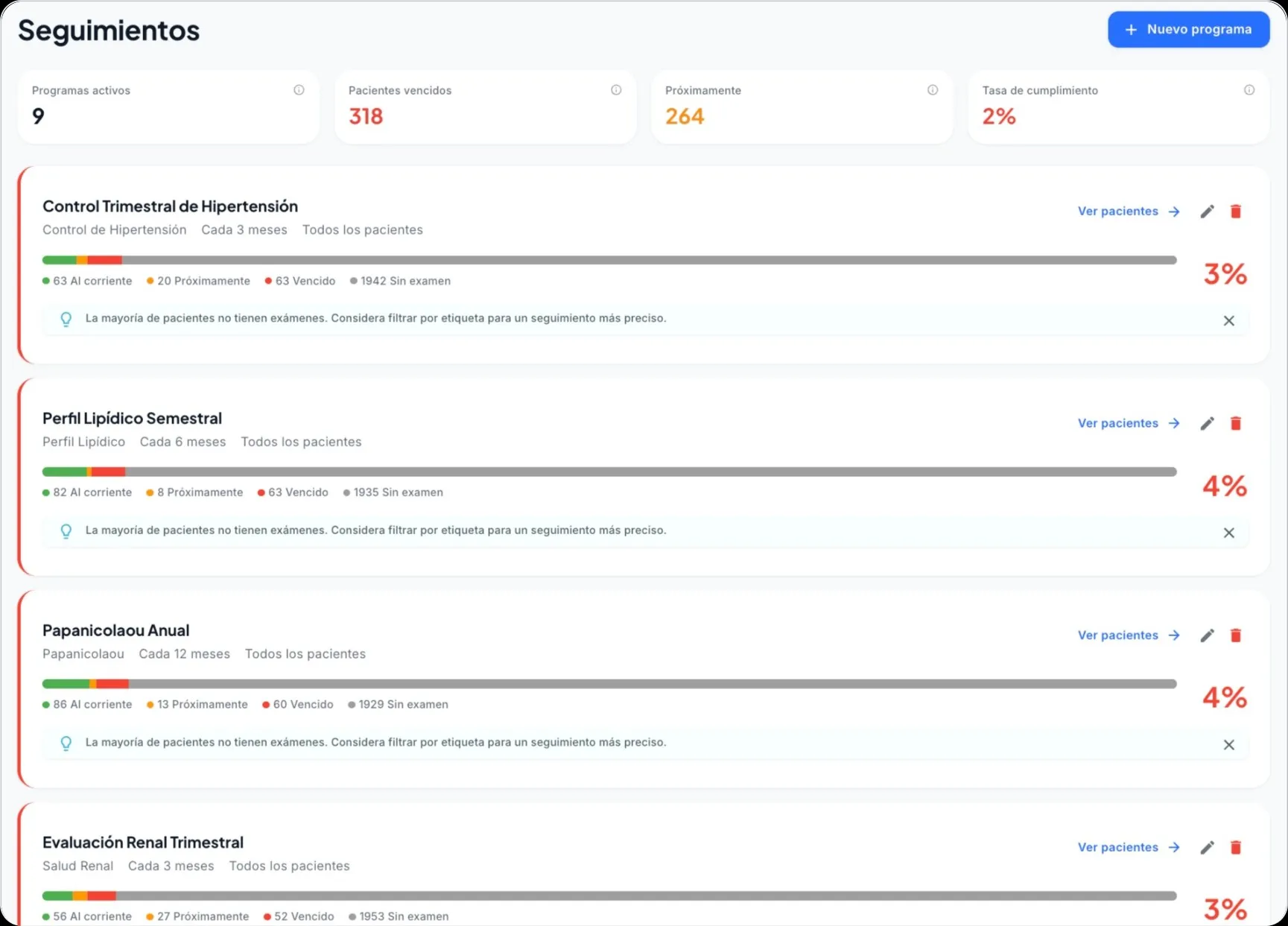Open Ver pacientes for Perfil Lipídico Semestral
Image resolution: width=1288 pixels, height=926 pixels.
point(1118,423)
